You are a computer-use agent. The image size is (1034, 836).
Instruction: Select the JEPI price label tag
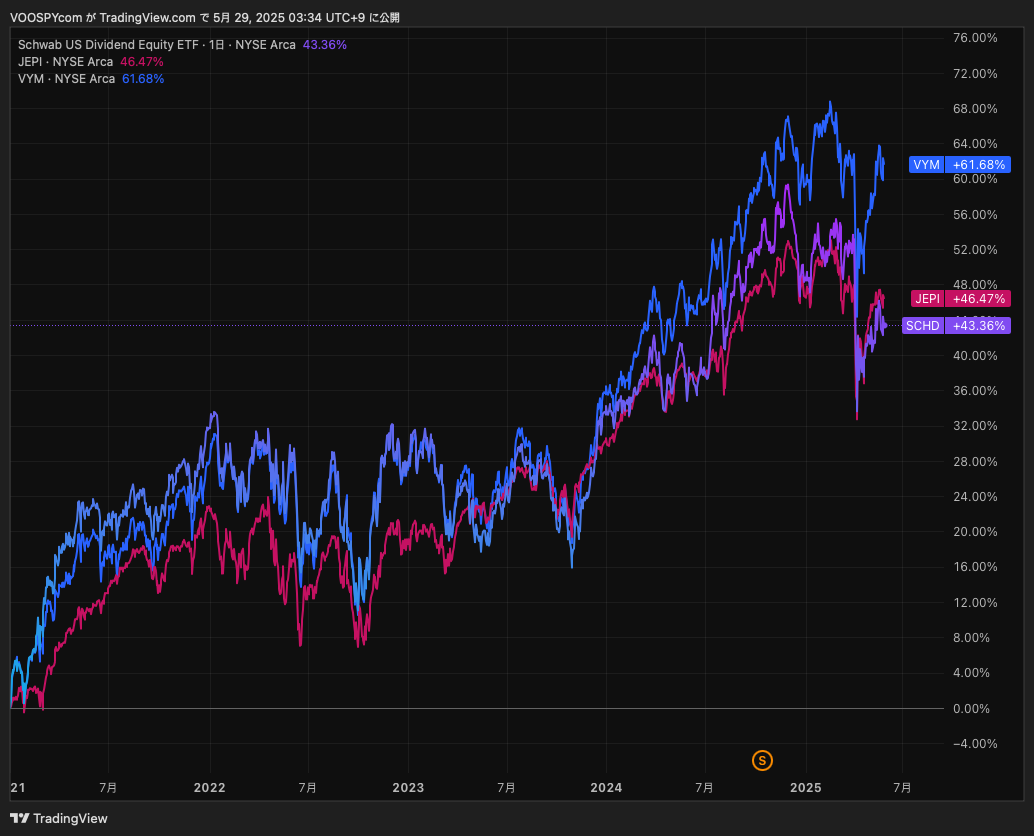(x=960, y=299)
